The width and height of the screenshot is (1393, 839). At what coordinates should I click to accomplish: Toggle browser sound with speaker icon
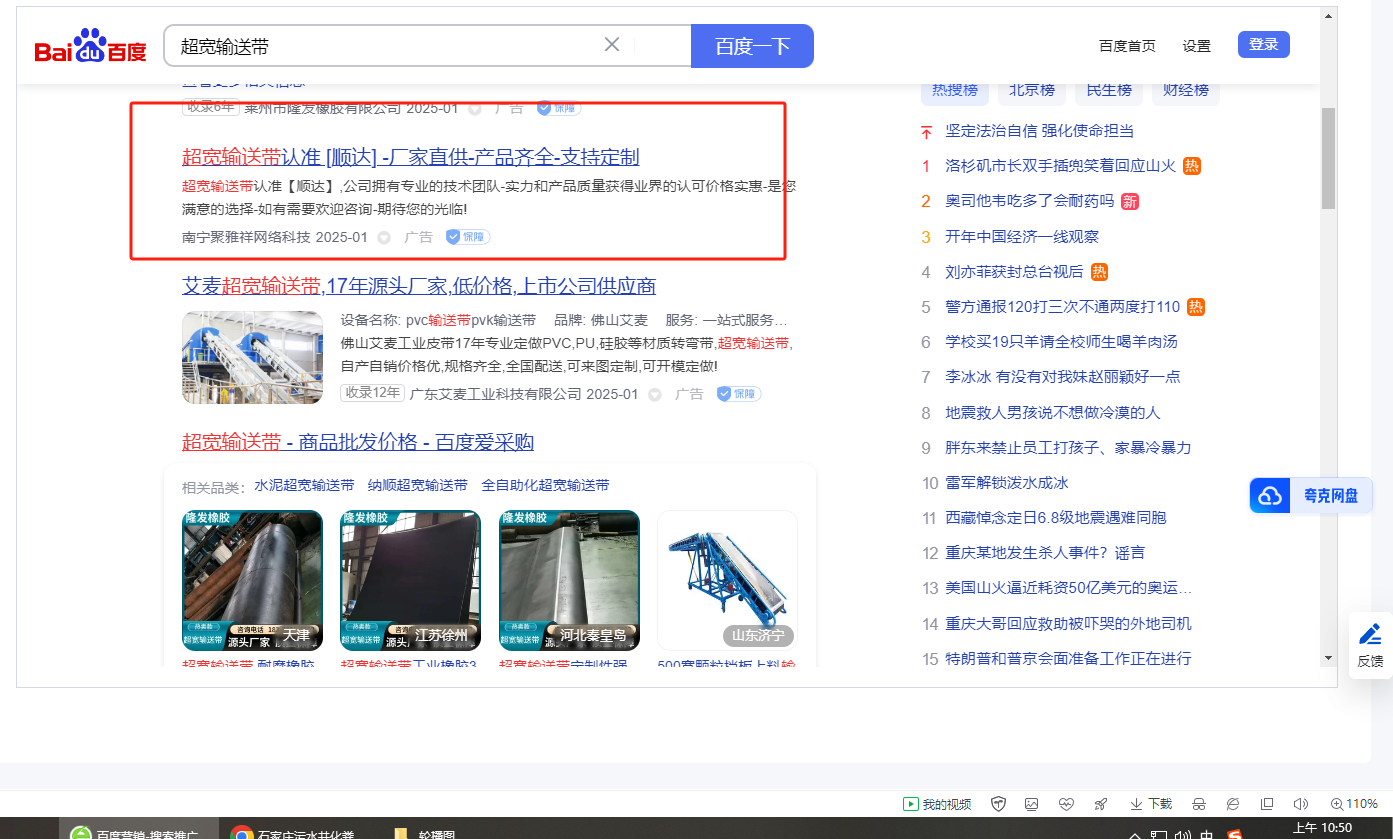tap(1300, 804)
